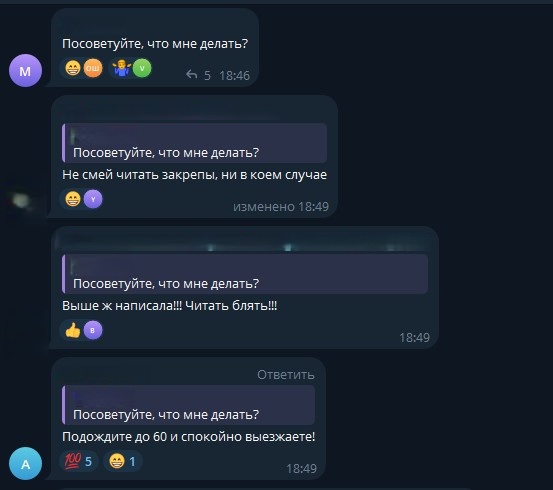
Task: Click green V reactor avatar
Action: [142, 68]
